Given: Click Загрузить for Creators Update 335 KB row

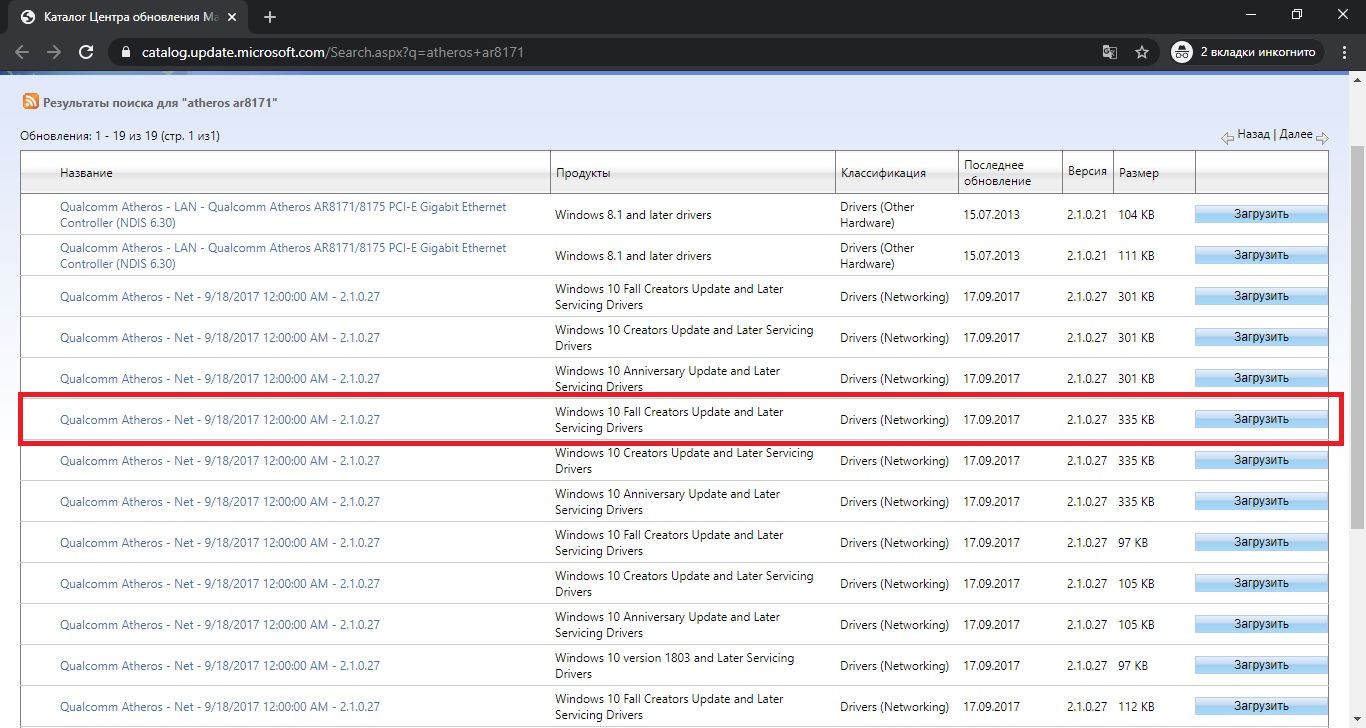Looking at the screenshot, I should click(1261, 460).
